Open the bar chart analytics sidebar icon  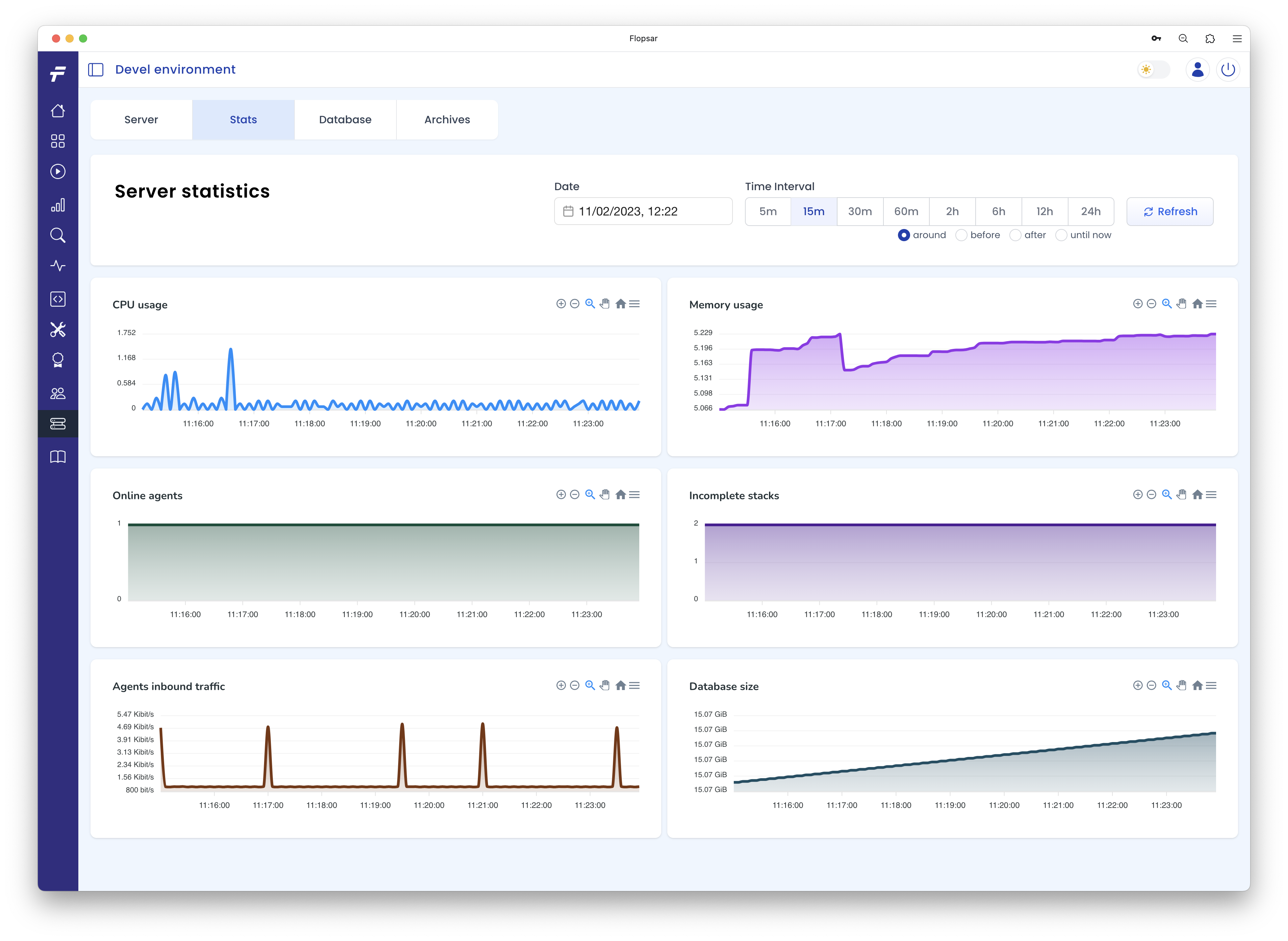coord(57,205)
